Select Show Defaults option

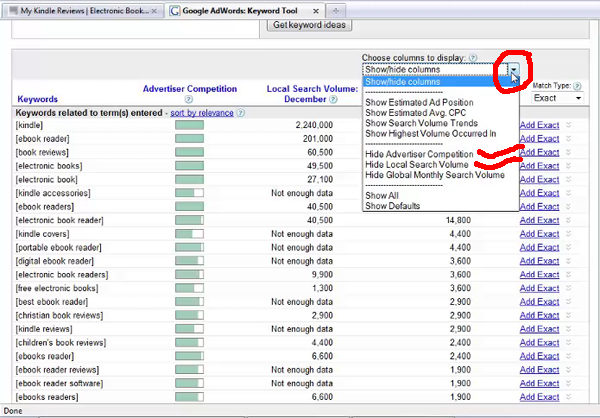pyautogui.click(x=392, y=206)
